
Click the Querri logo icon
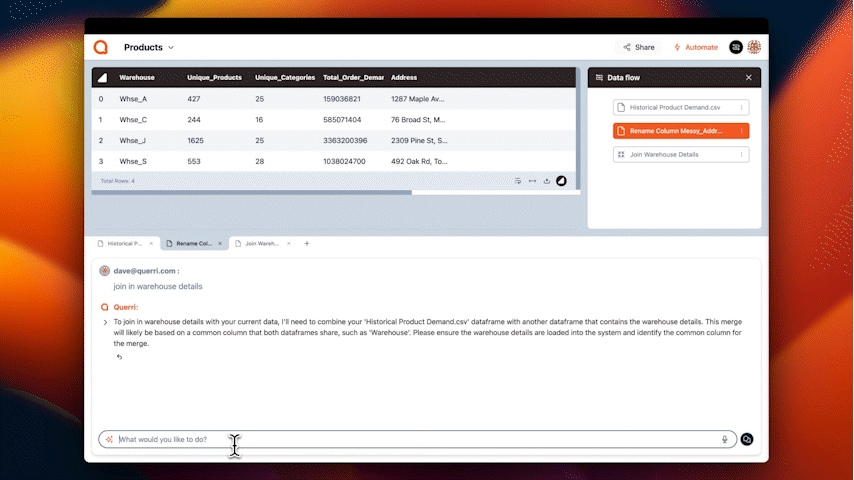click(x=100, y=47)
